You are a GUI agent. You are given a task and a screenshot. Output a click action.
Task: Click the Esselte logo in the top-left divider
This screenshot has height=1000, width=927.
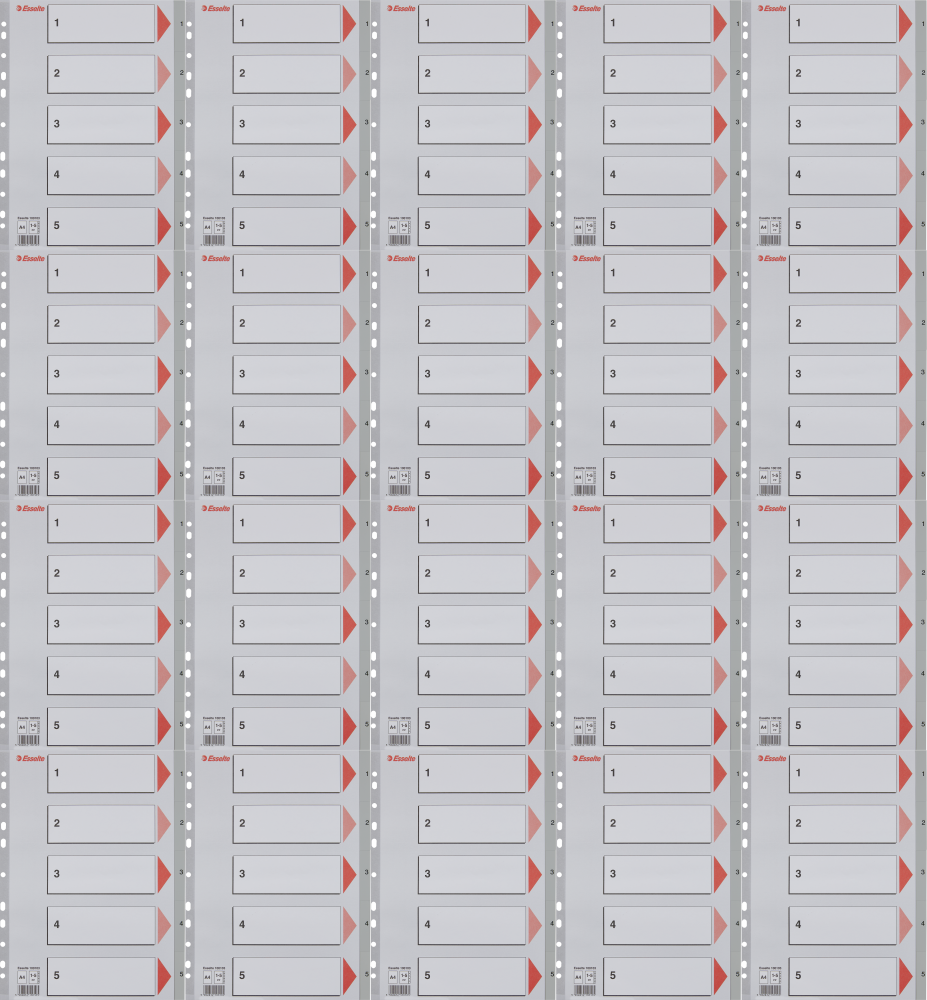28,8
